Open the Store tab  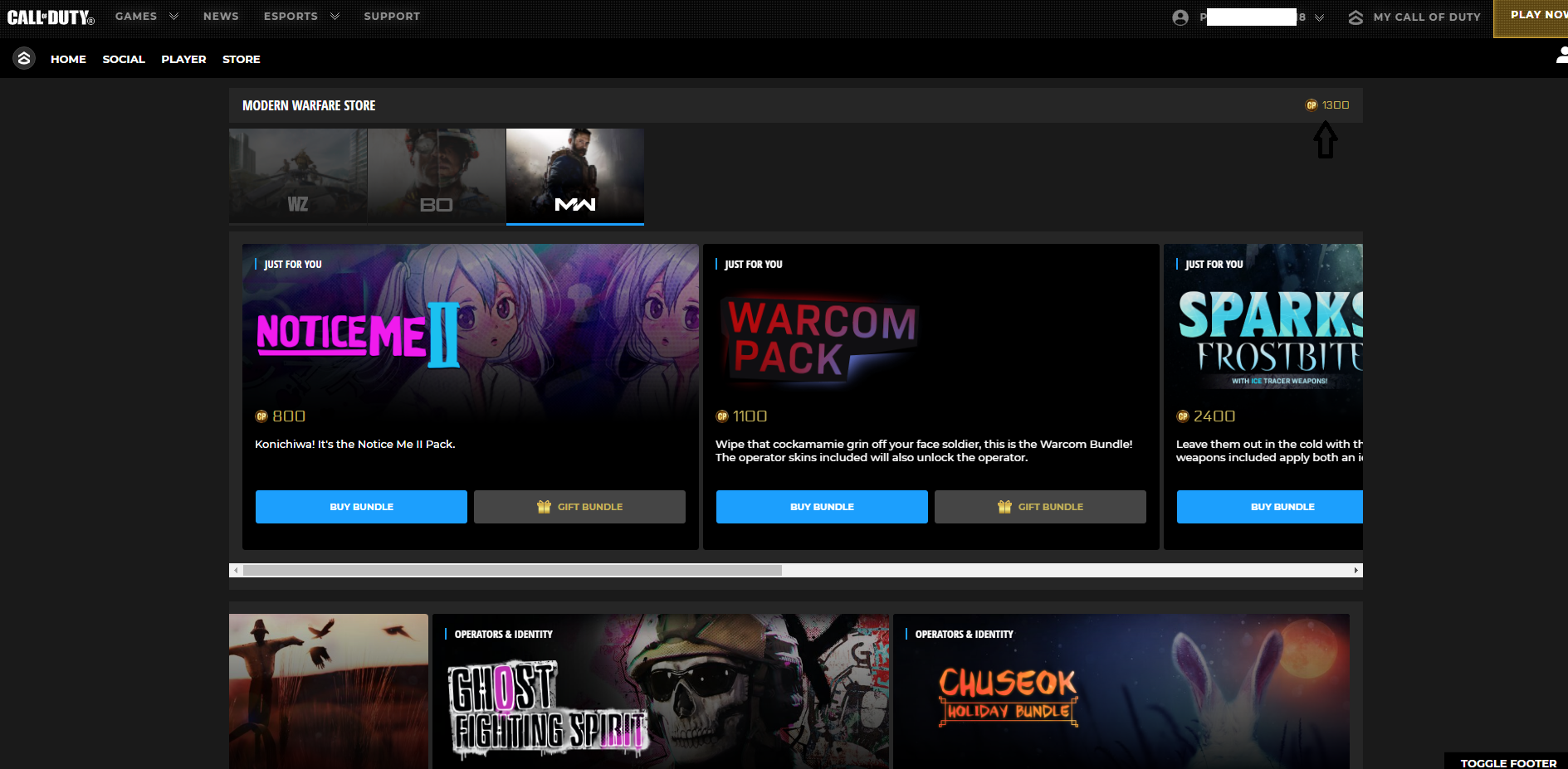pos(242,59)
